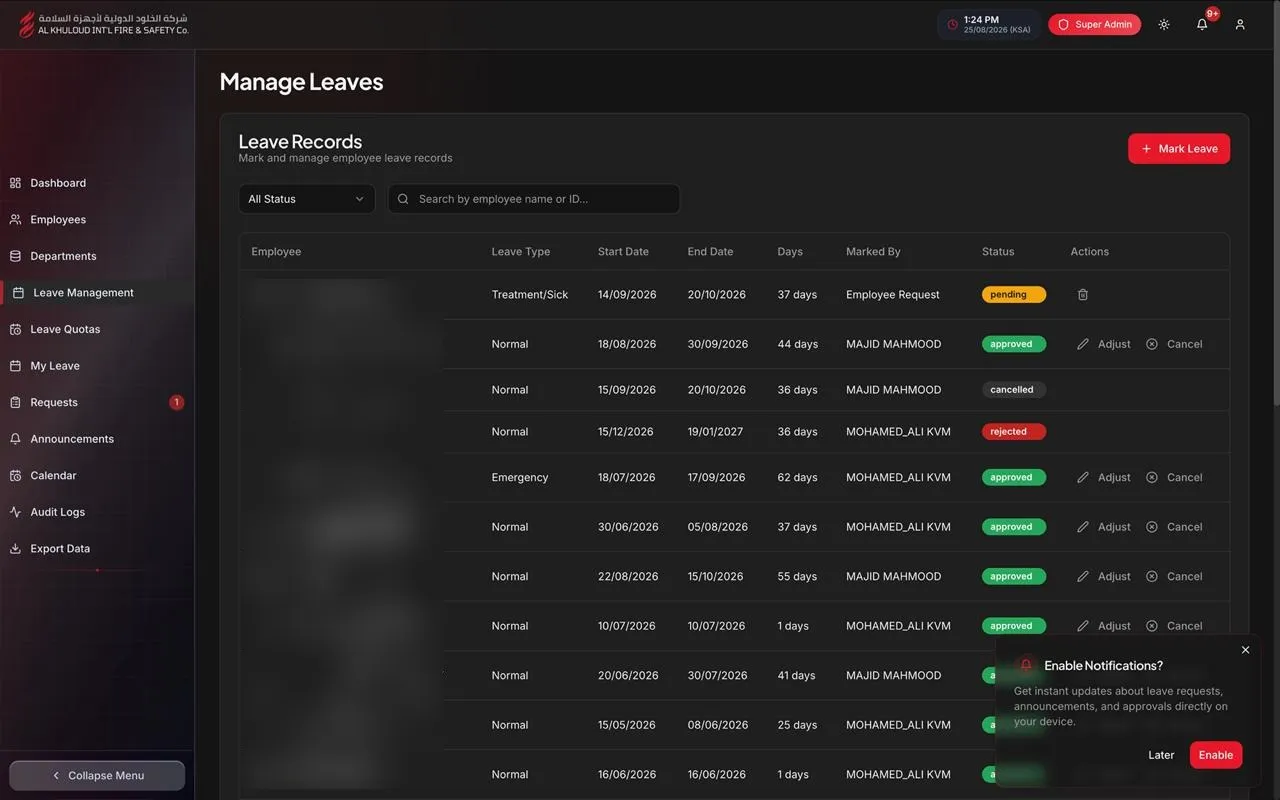
Task: Click the time and date display in header
Action: pyautogui.click(x=988, y=24)
